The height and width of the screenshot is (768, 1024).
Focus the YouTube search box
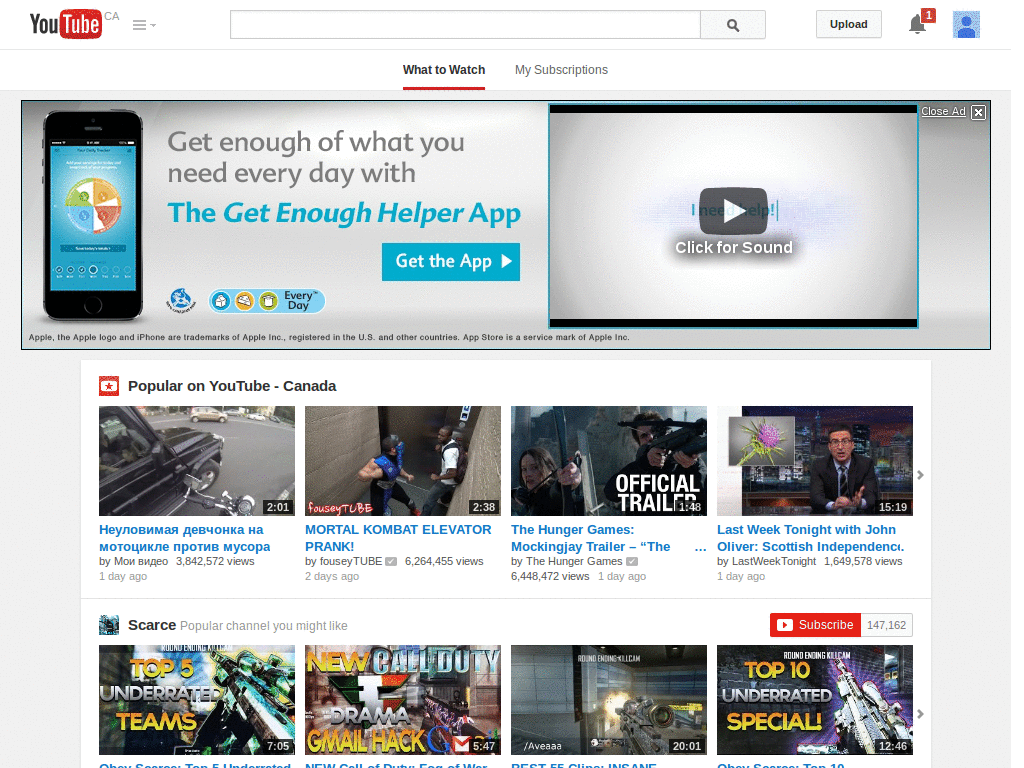[x=465, y=25]
